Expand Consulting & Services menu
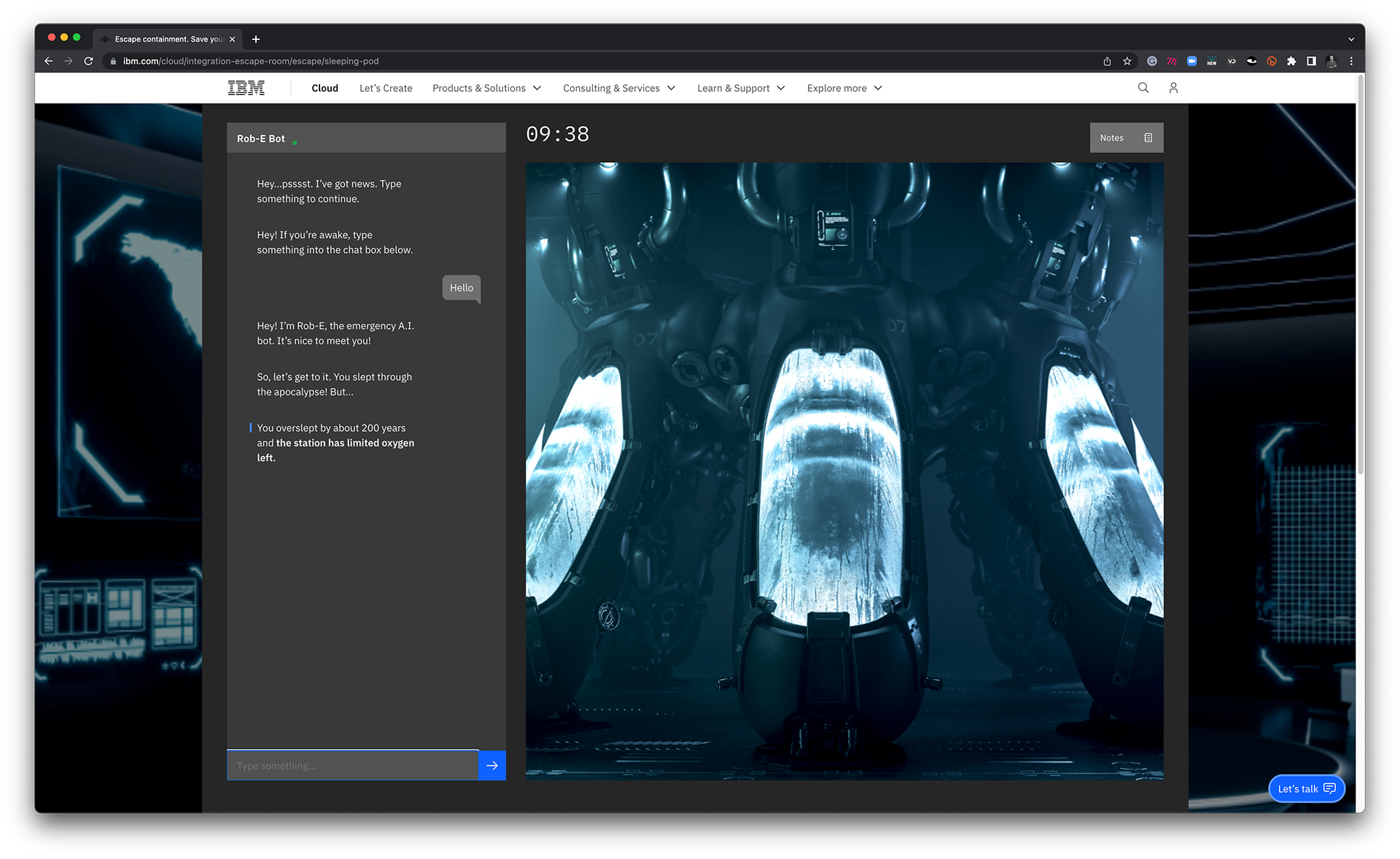The width and height of the screenshot is (1400, 859). tap(619, 88)
